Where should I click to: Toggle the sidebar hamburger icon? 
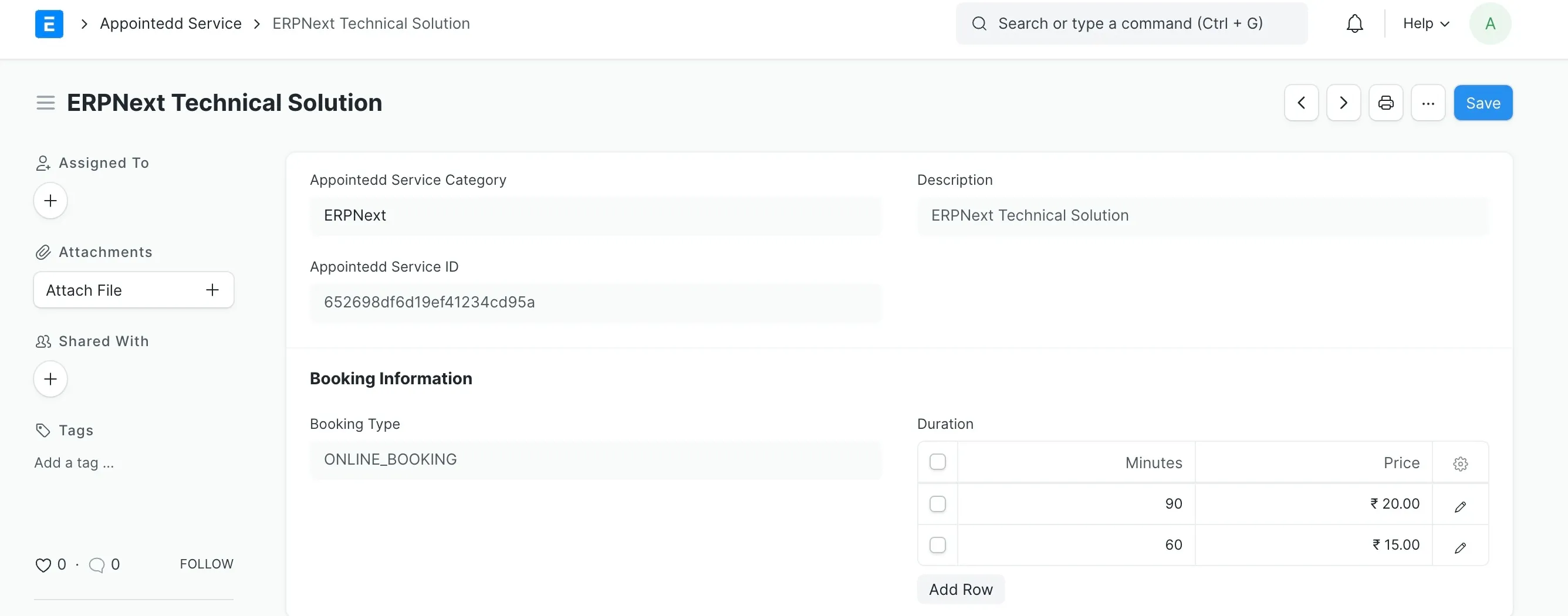click(x=46, y=103)
